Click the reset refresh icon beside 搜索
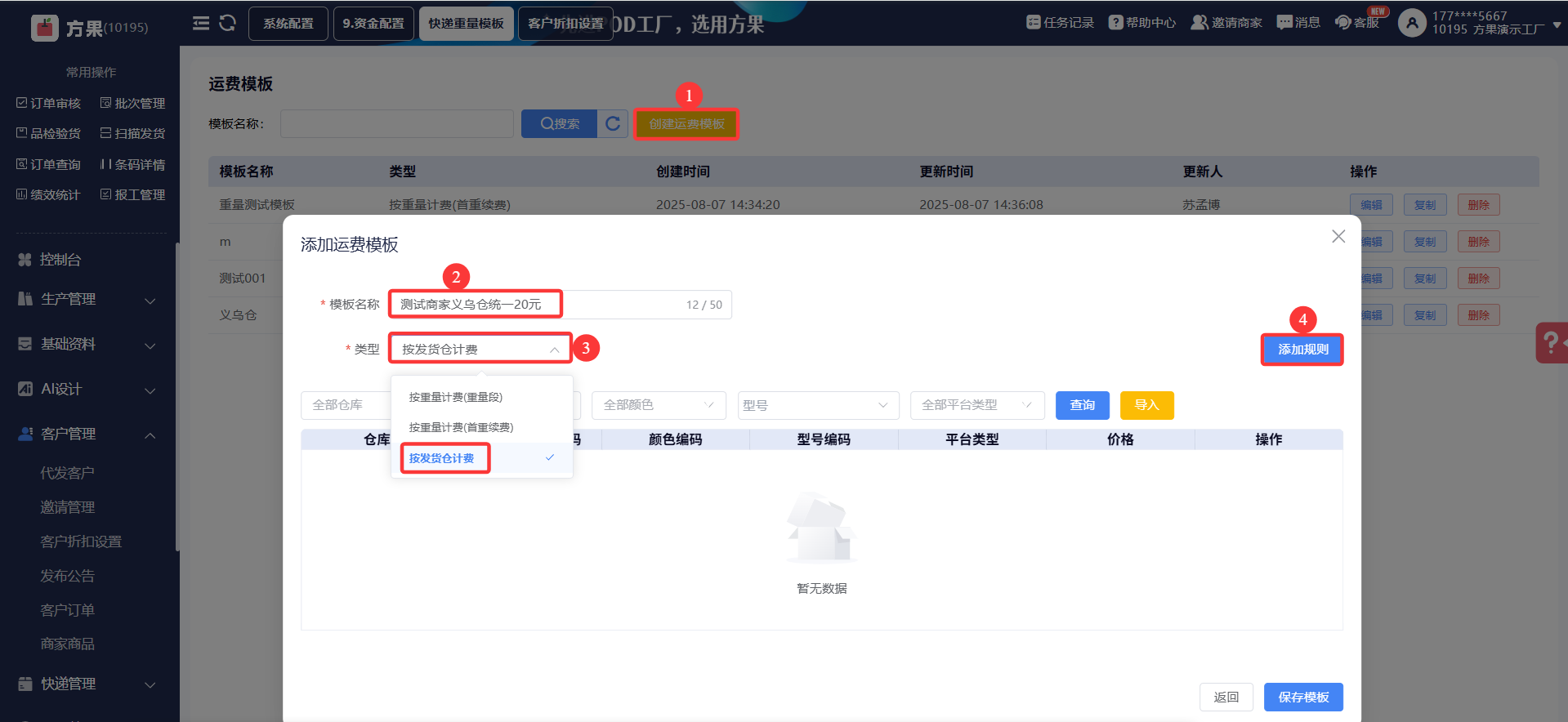 [613, 124]
